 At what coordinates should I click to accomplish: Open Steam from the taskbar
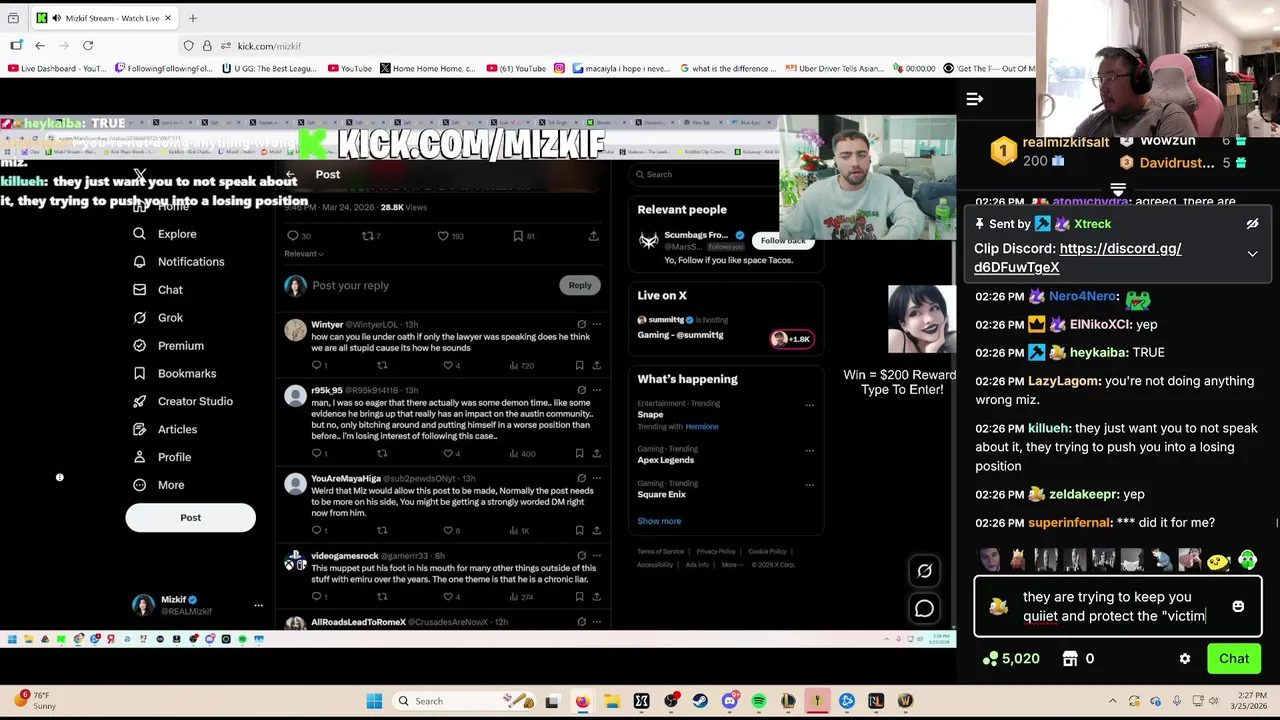700,701
